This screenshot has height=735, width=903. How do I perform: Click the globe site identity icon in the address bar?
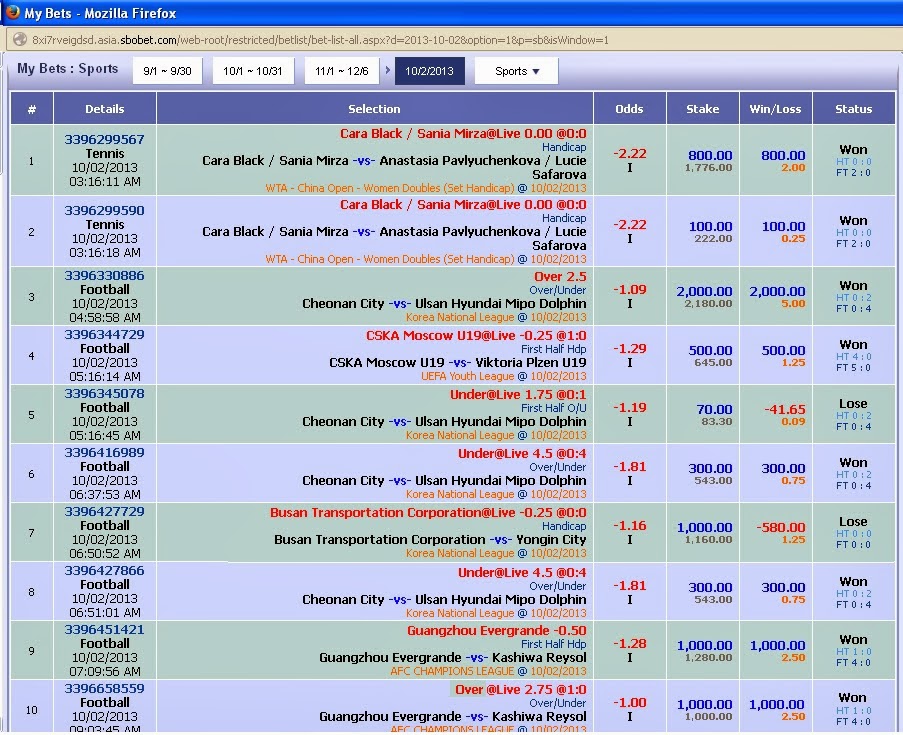[x=20, y=39]
